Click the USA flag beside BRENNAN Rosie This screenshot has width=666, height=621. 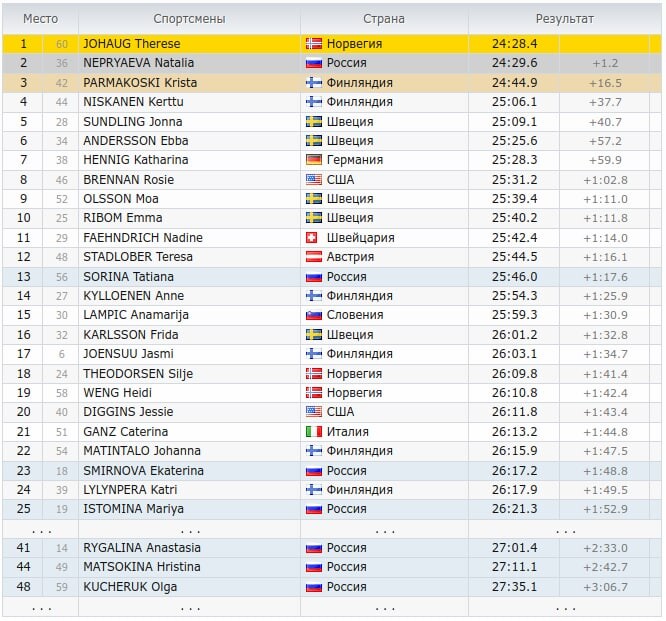point(314,180)
